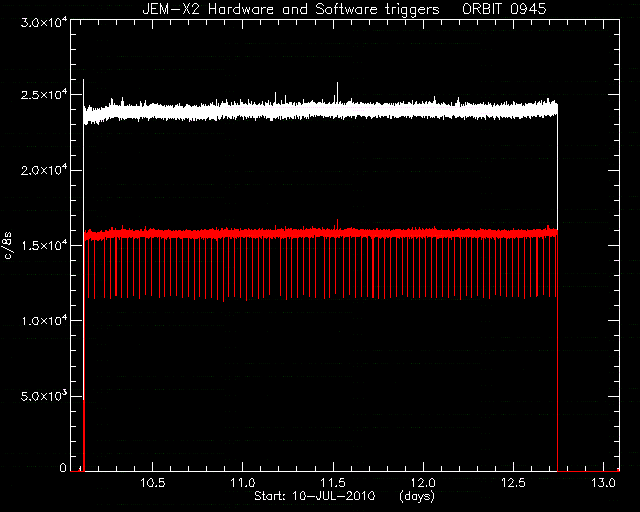Click the red curve peak near 11.5 days
This screenshot has height=512, width=640.
pyautogui.click(x=338, y=224)
